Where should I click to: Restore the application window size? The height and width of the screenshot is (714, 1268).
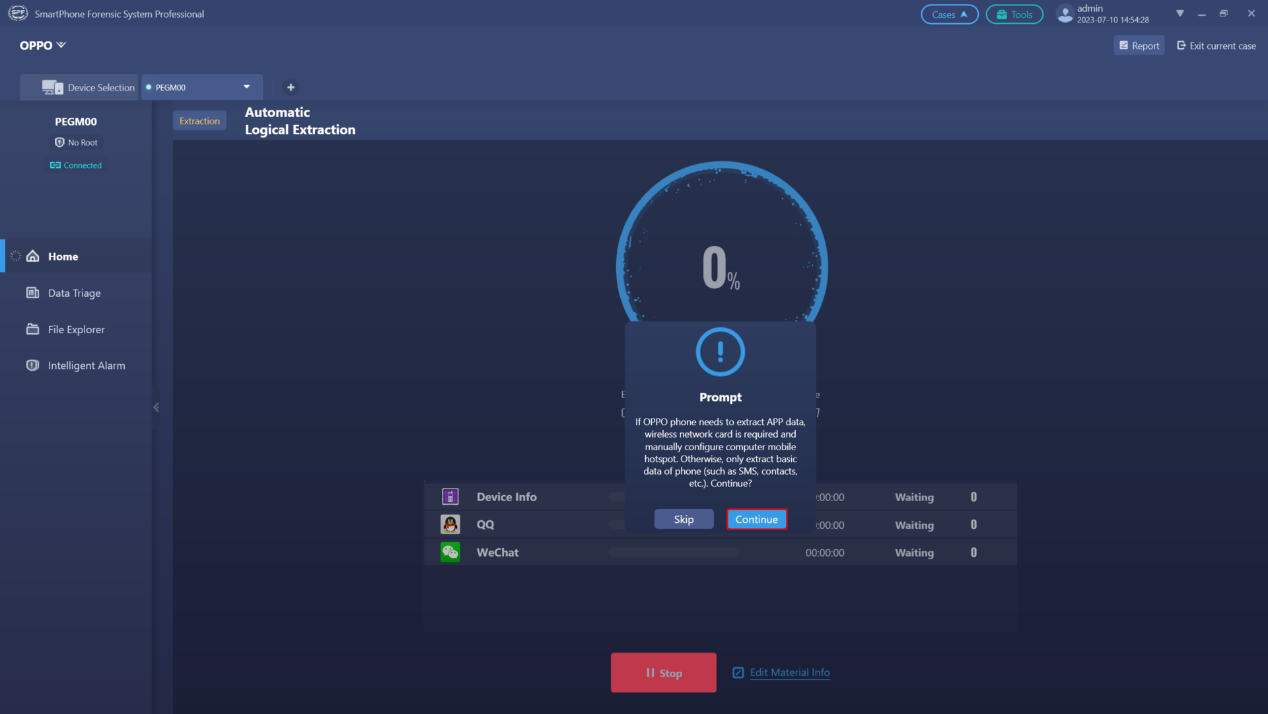tap(1224, 14)
